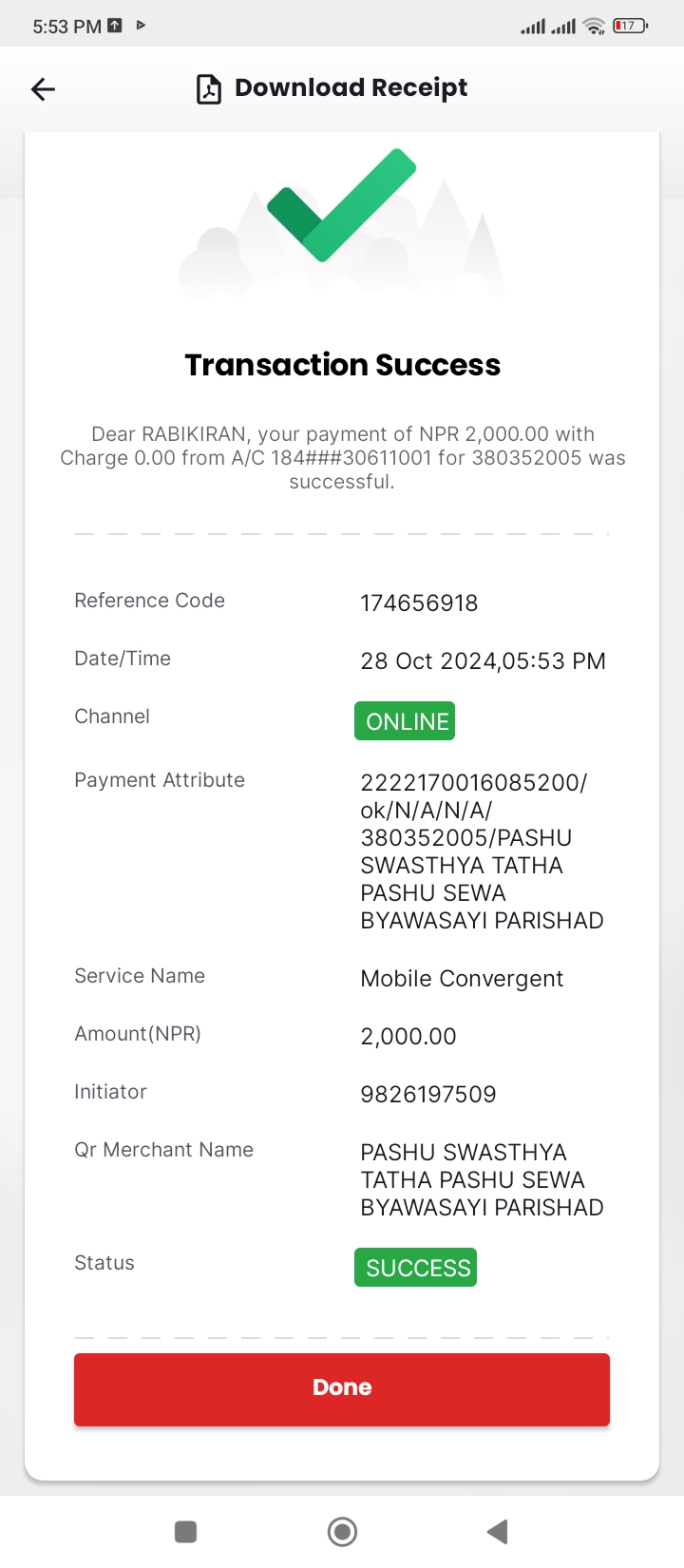Tap the Mobile Convergent service name value

[x=462, y=979]
